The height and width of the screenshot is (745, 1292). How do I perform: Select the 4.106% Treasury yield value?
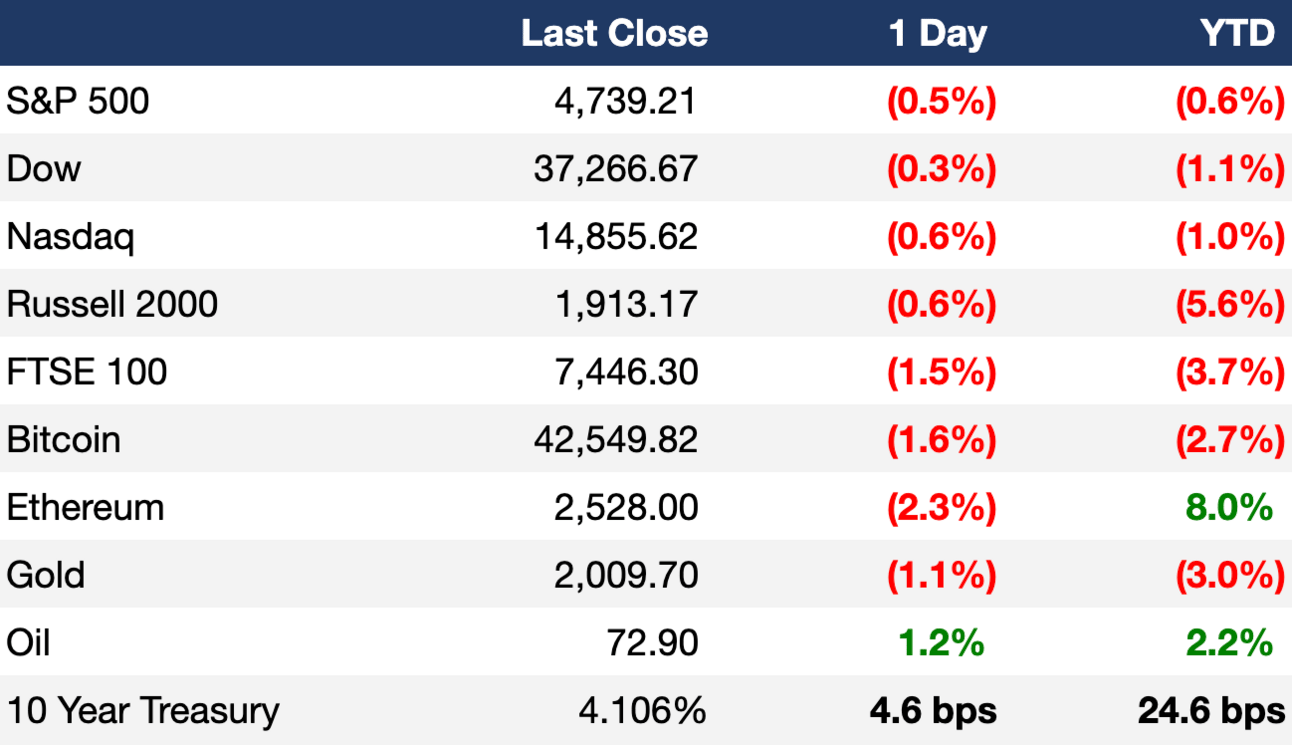click(642, 711)
